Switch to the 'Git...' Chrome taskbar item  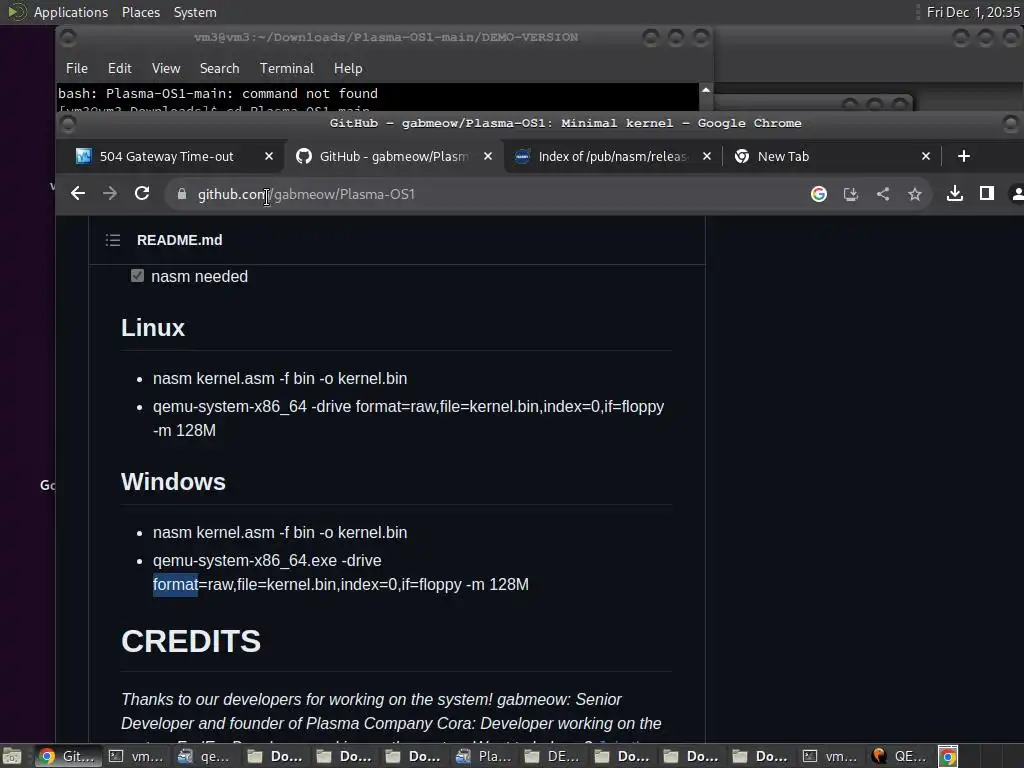point(67,756)
